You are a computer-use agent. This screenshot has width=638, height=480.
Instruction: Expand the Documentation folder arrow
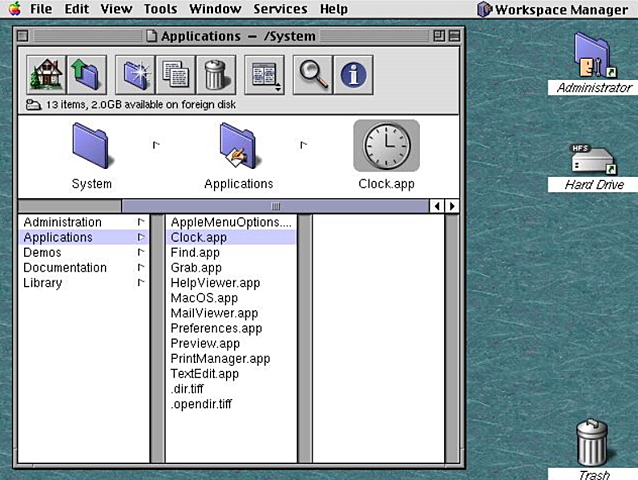(x=141, y=267)
